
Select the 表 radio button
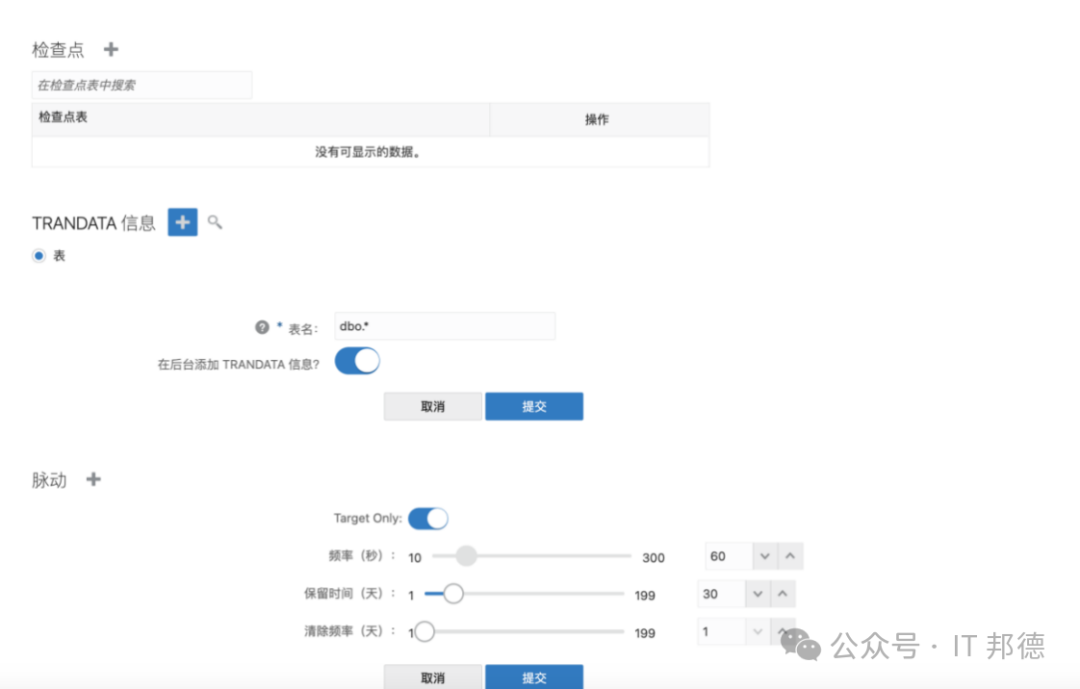(x=39, y=256)
